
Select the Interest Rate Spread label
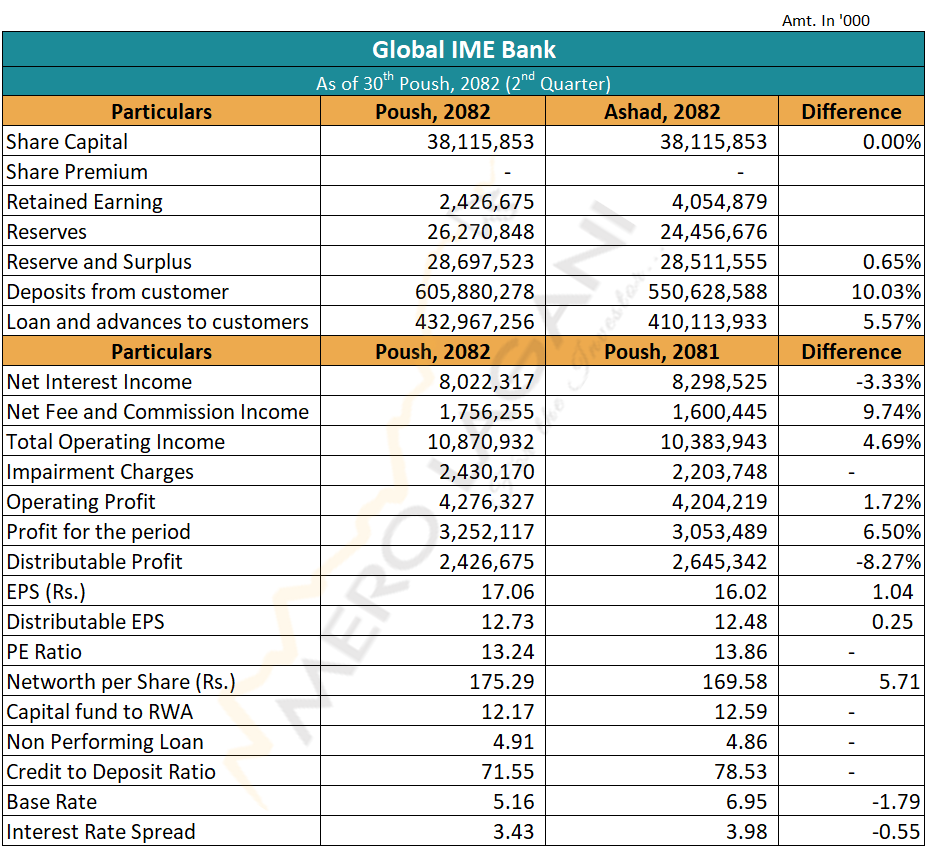tap(101, 832)
